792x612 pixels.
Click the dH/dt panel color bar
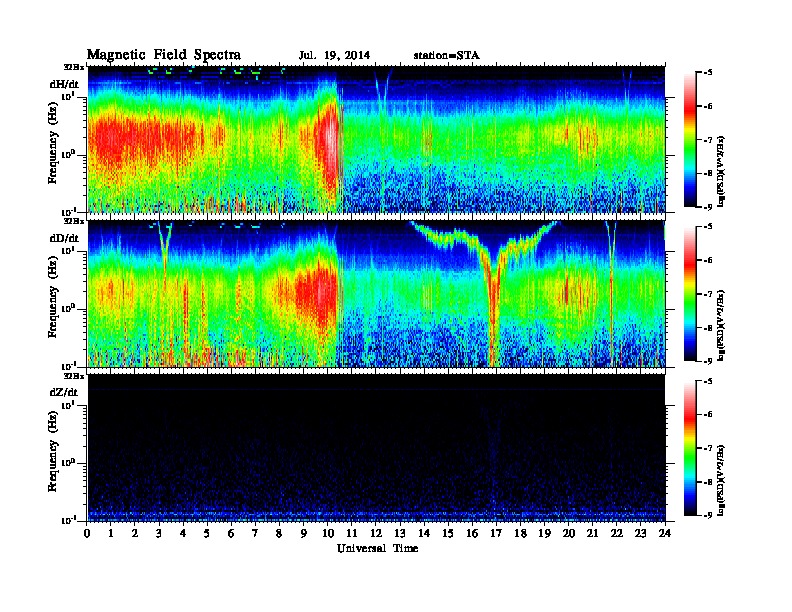tap(690, 139)
